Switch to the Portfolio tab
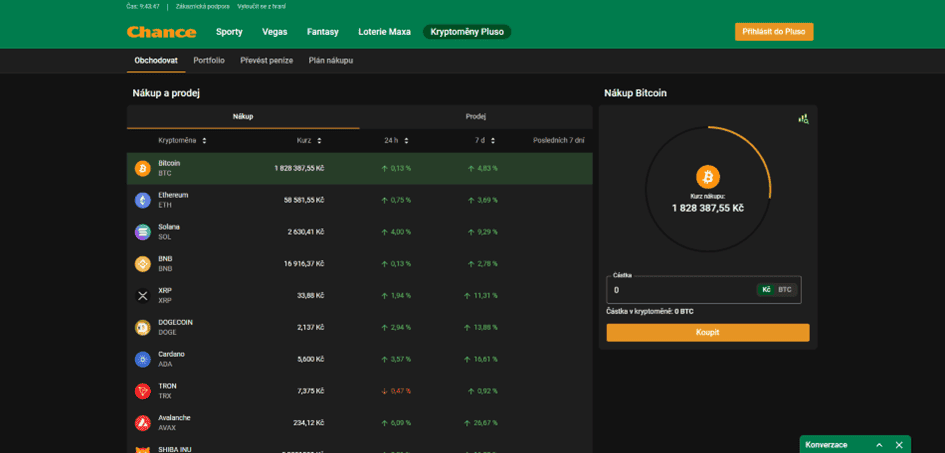The width and height of the screenshot is (945, 453). [x=209, y=61]
